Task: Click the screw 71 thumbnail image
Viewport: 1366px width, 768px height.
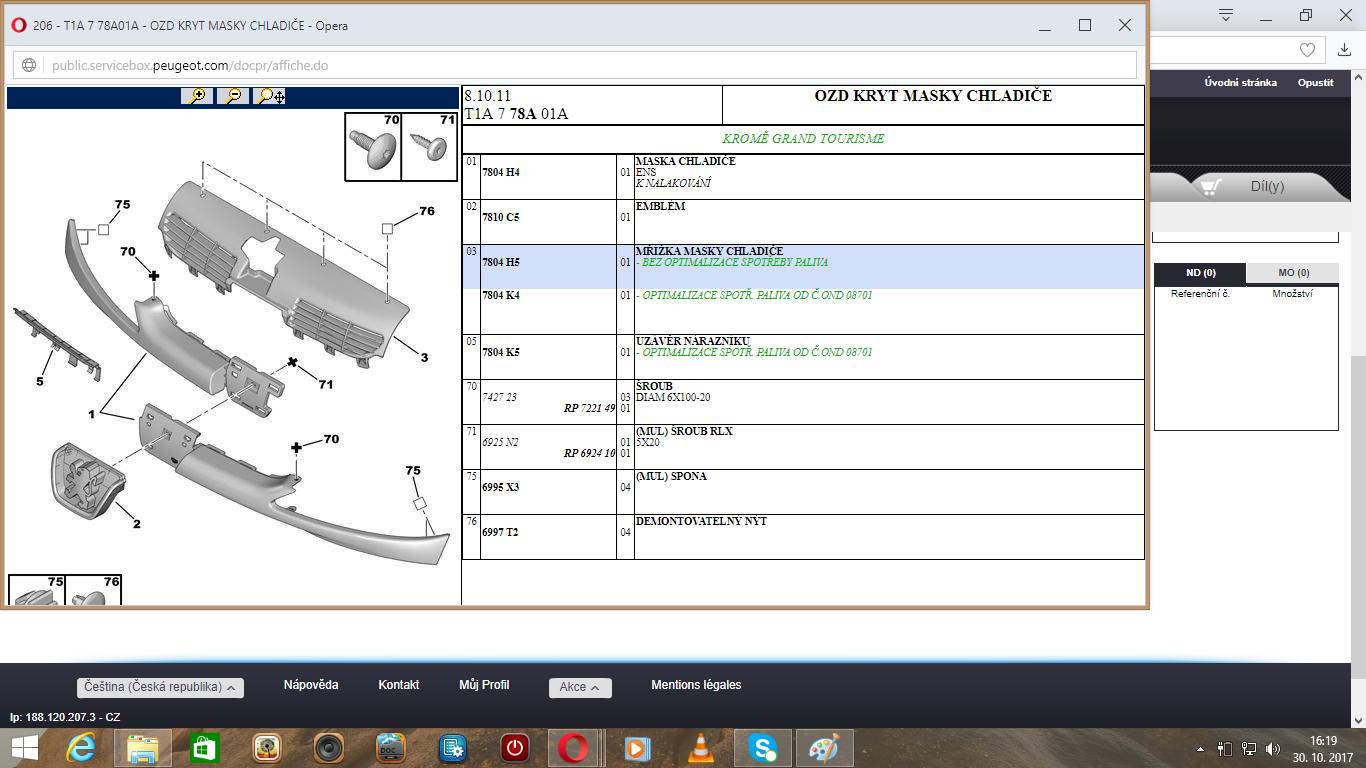Action: coord(430,146)
